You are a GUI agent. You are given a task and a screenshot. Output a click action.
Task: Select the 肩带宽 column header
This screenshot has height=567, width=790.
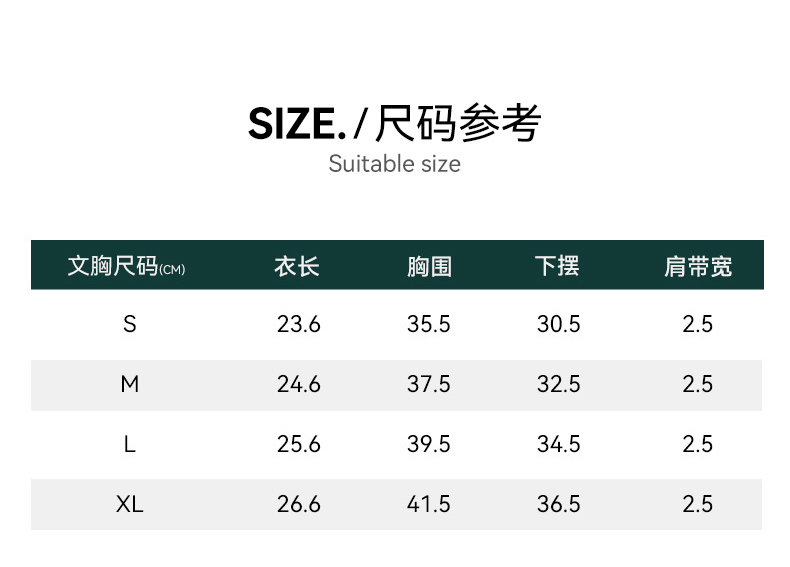point(698,266)
